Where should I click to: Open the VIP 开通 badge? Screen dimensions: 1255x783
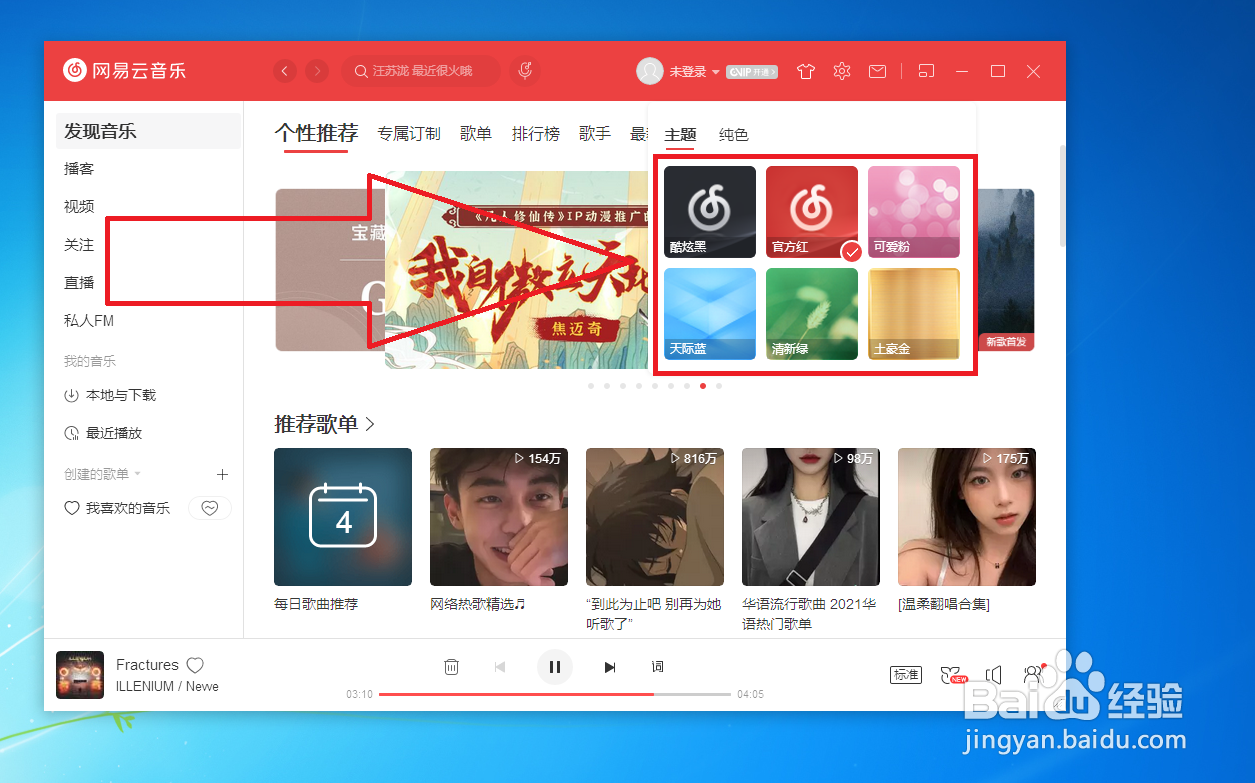(752, 72)
